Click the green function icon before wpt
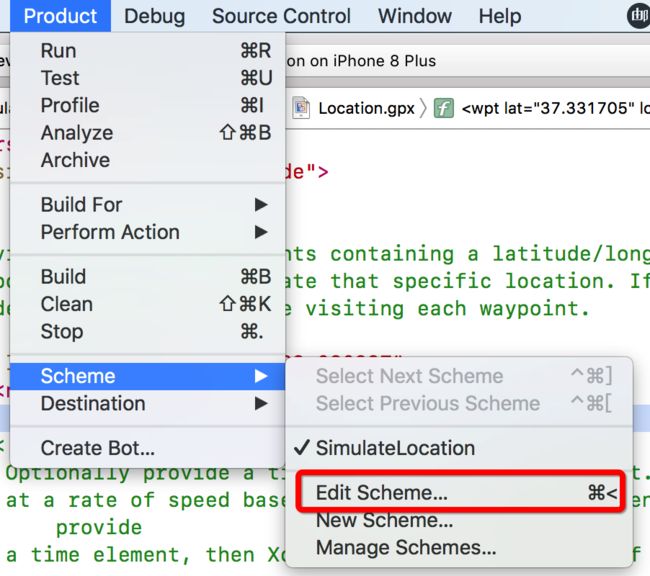The width and height of the screenshot is (650, 576). [444, 109]
